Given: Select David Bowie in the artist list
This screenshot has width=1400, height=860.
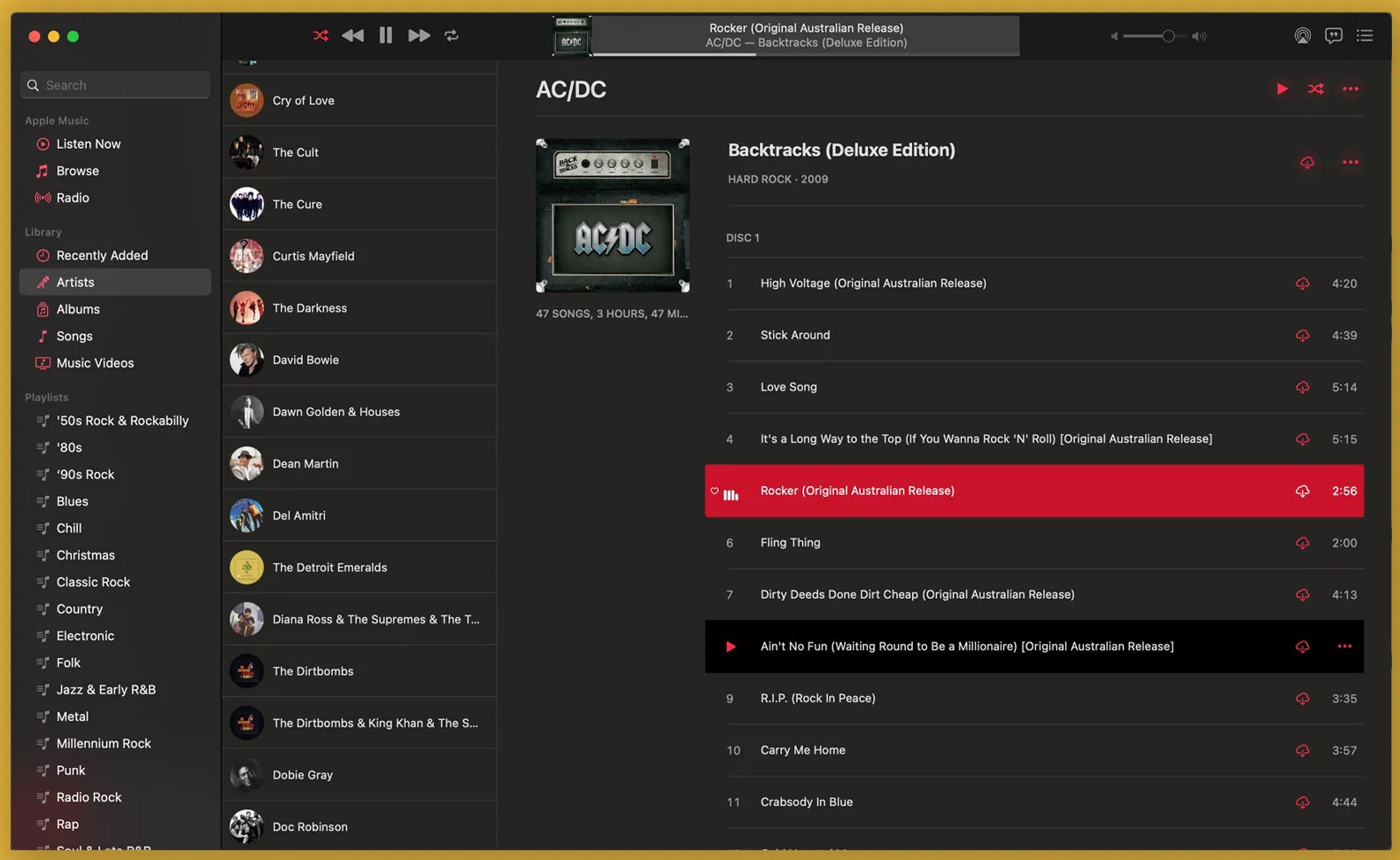Looking at the screenshot, I should [306, 360].
